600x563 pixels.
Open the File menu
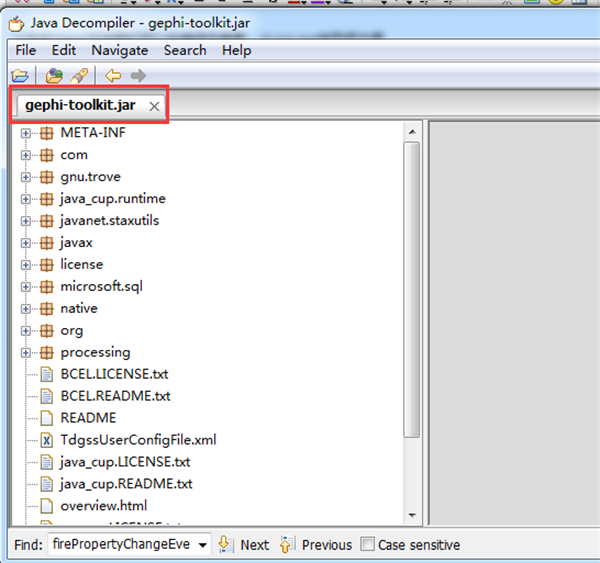tap(26, 50)
